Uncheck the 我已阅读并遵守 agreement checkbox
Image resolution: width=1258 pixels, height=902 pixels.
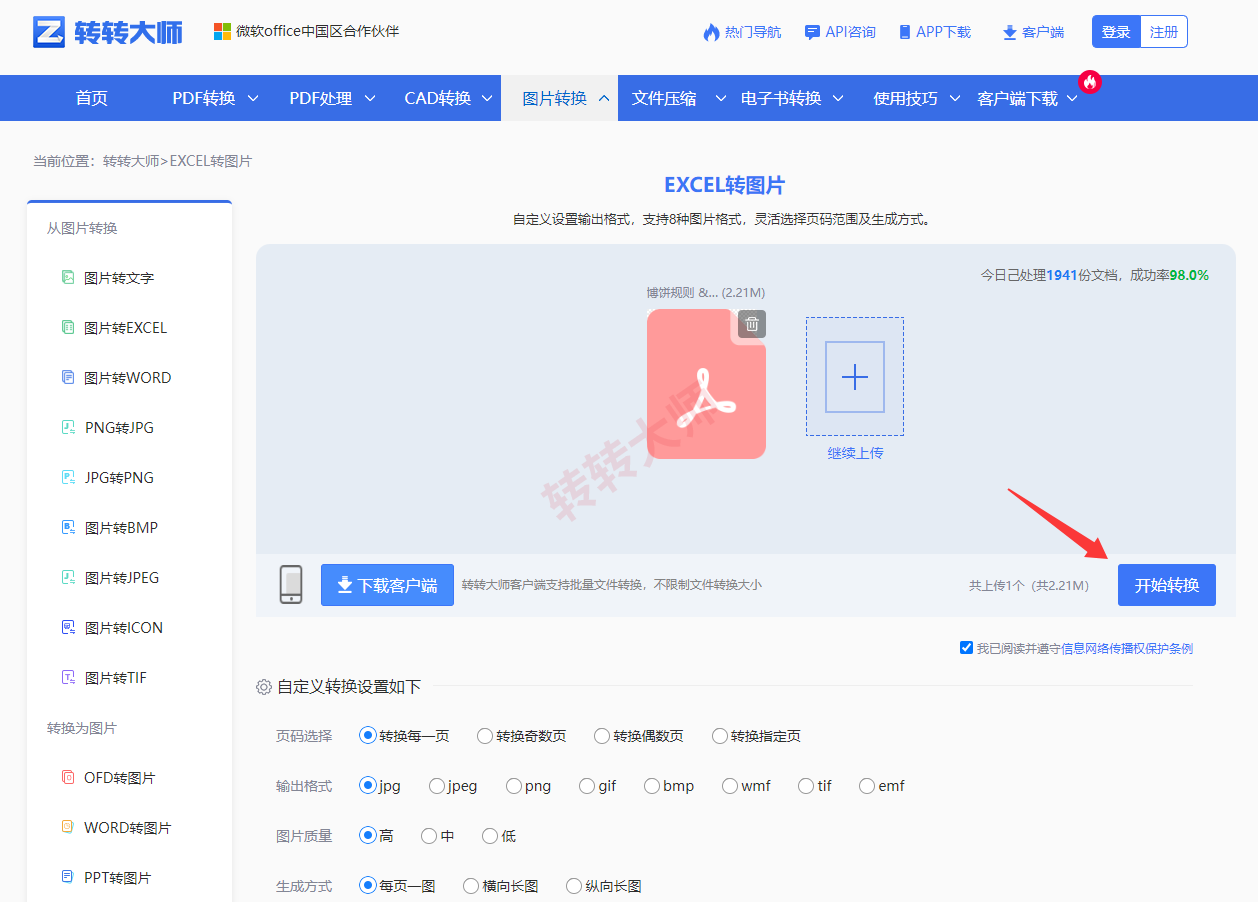click(966, 648)
